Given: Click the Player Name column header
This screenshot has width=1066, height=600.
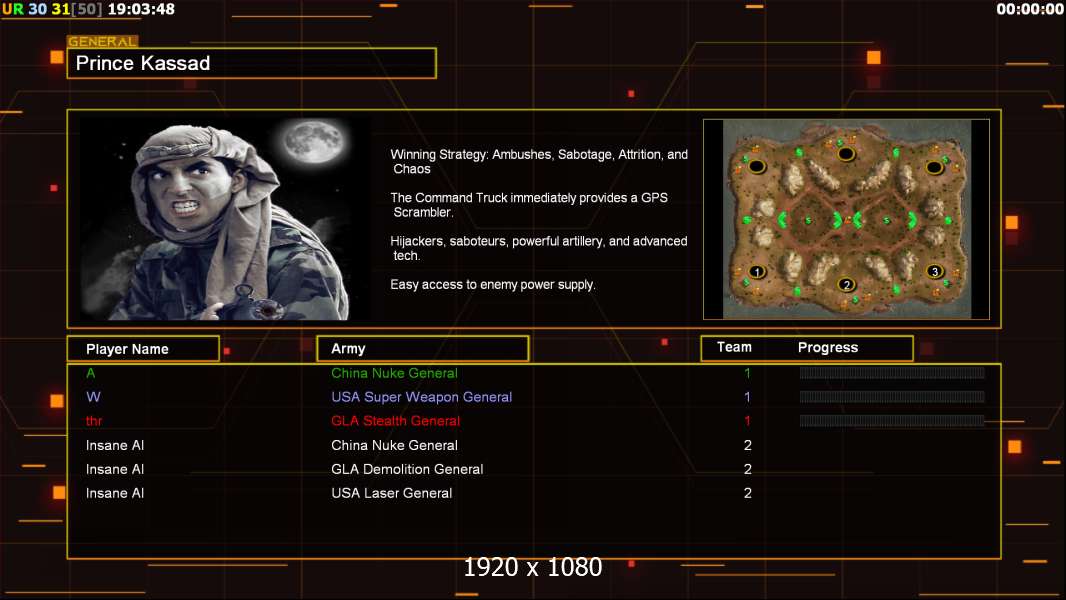Looking at the screenshot, I should tap(143, 349).
